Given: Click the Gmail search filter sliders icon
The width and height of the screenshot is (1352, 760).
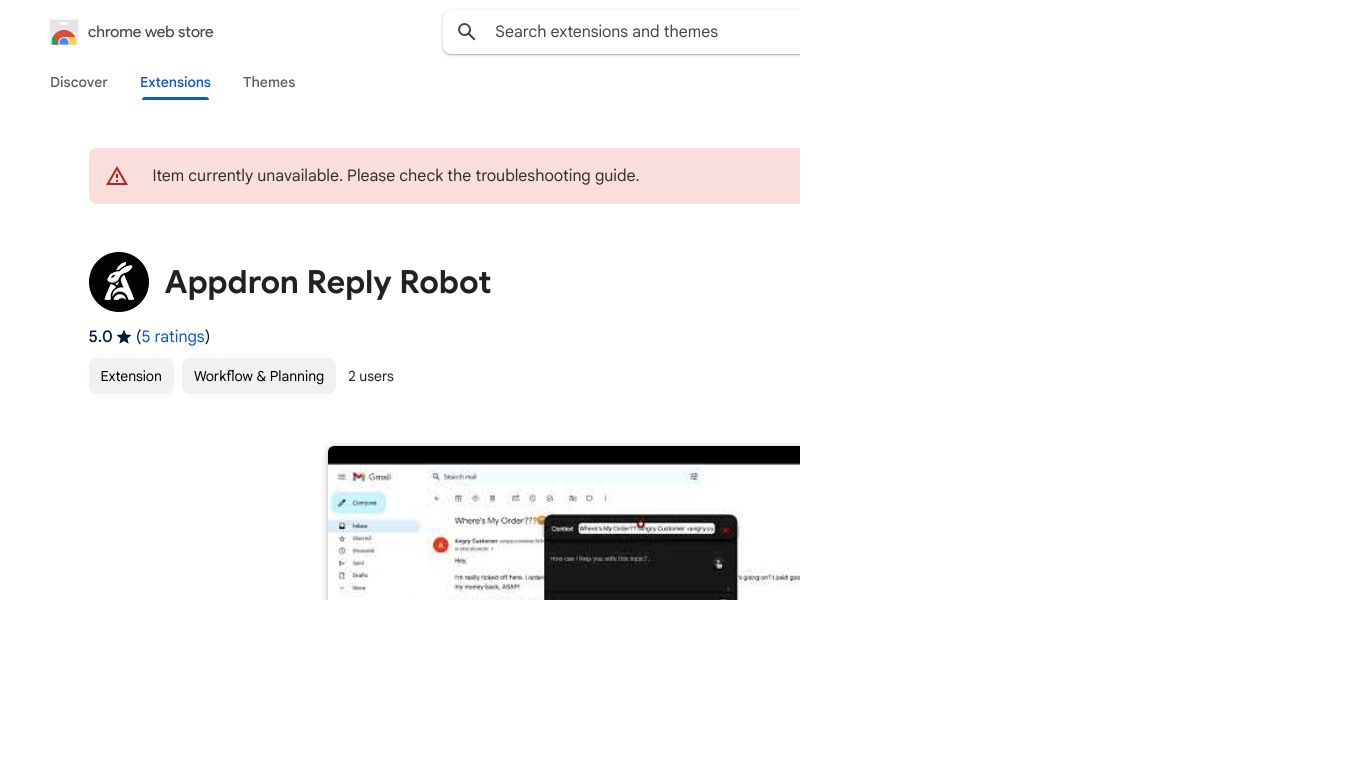Looking at the screenshot, I should [x=694, y=477].
